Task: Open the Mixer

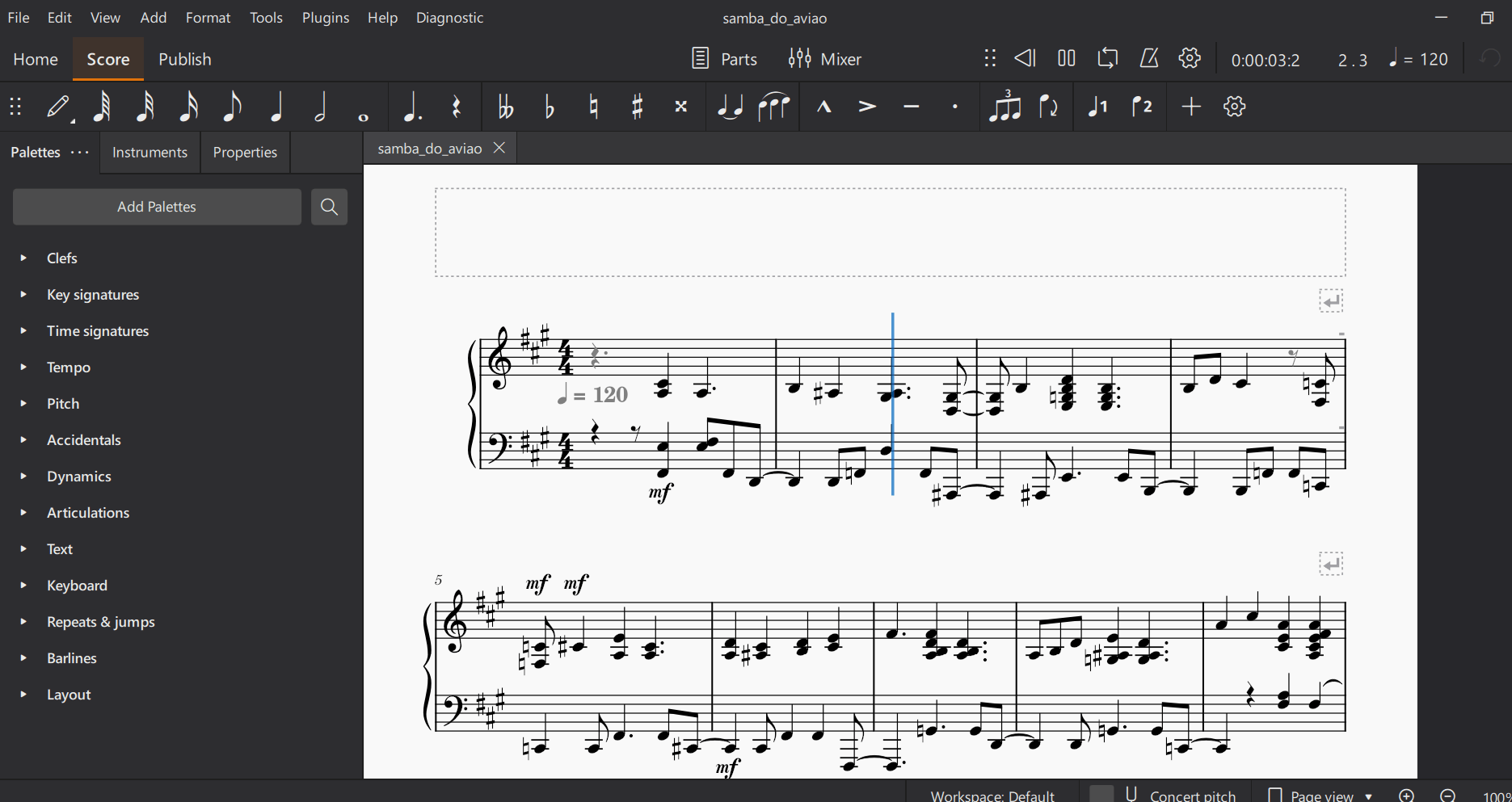Action: (825, 59)
